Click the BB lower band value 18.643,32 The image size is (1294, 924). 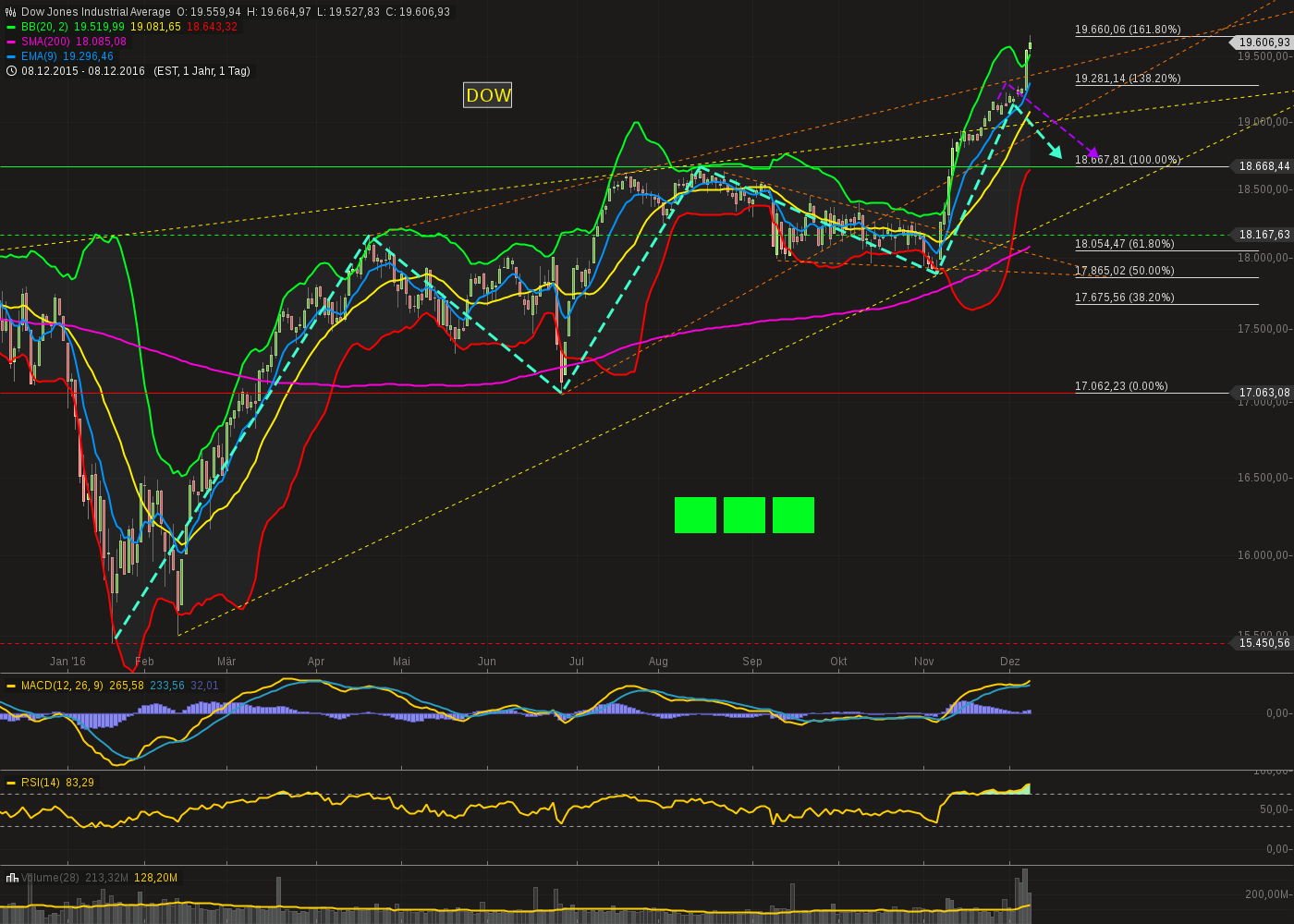212,27
